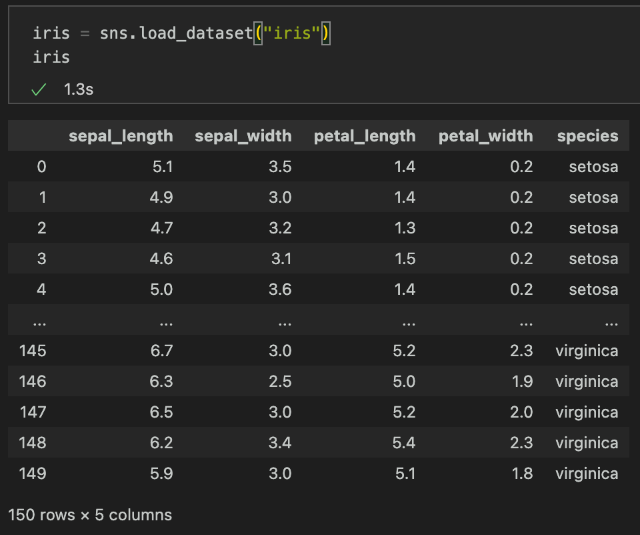Image resolution: width=640 pixels, height=535 pixels.
Task: Click the ellipsis under the species column
Action: tap(611, 324)
